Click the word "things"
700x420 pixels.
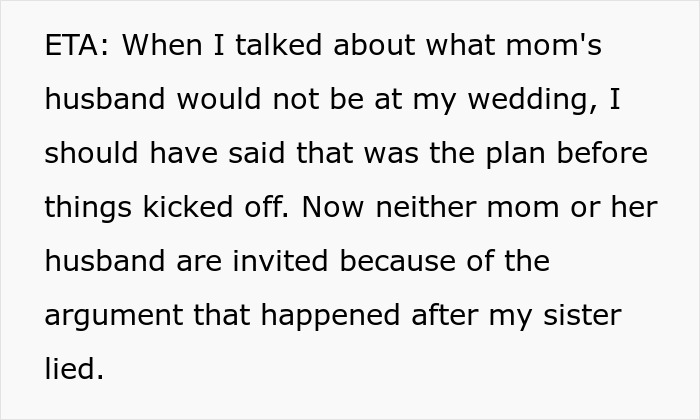(88, 208)
